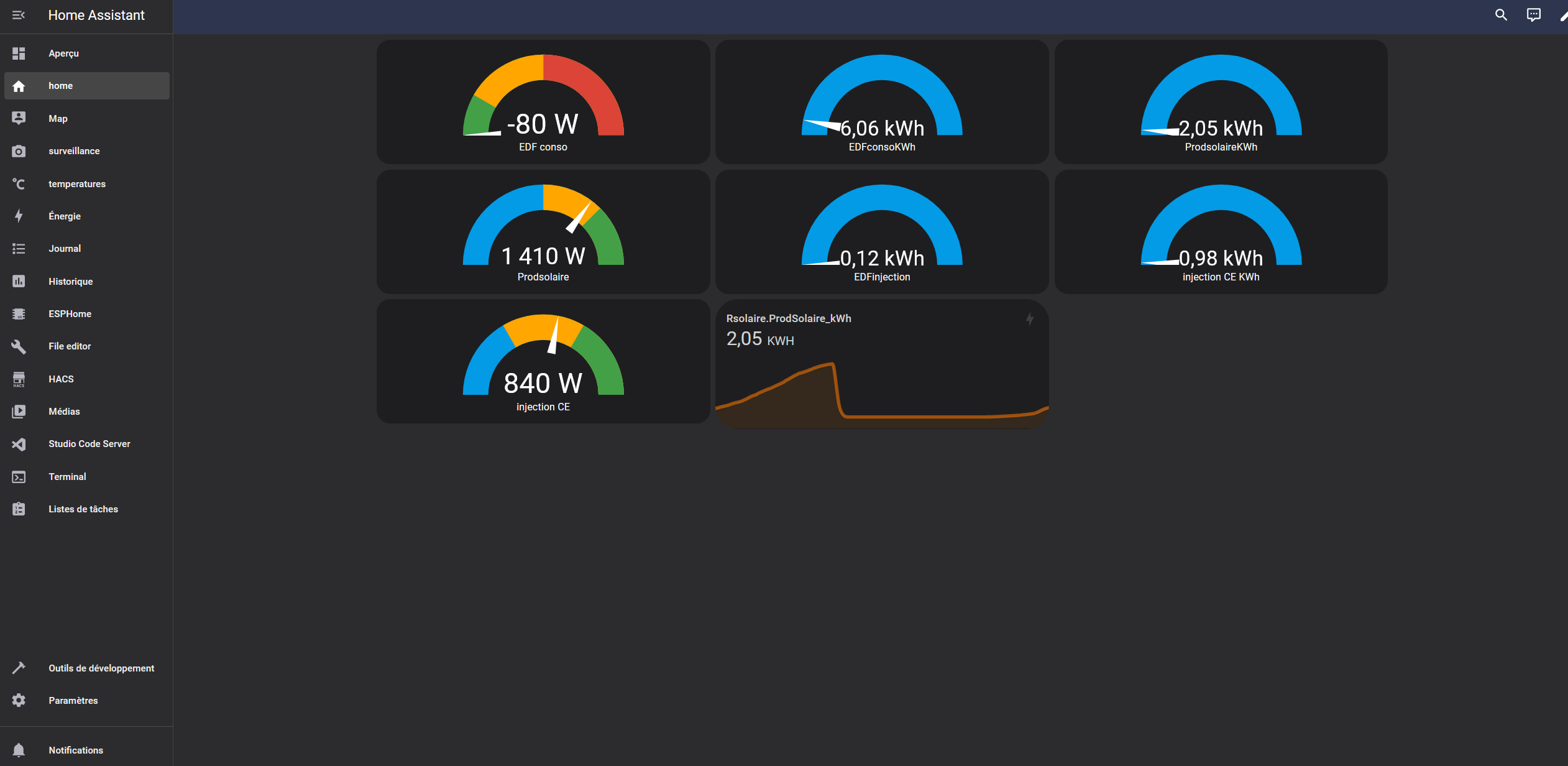The width and height of the screenshot is (1568, 766).
Task: Open the Terminal menu entry
Action: [x=87, y=477]
